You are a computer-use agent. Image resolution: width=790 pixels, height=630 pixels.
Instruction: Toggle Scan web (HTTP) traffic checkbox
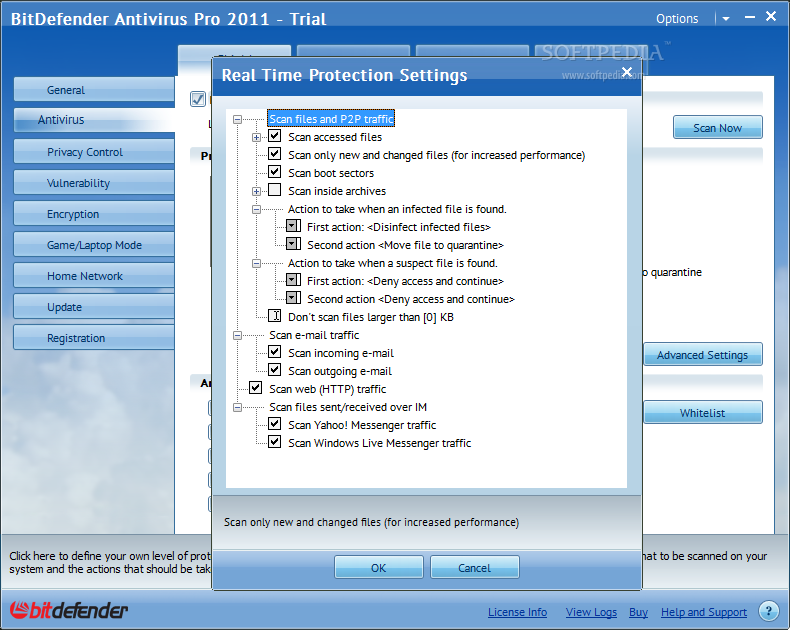pyautogui.click(x=256, y=388)
